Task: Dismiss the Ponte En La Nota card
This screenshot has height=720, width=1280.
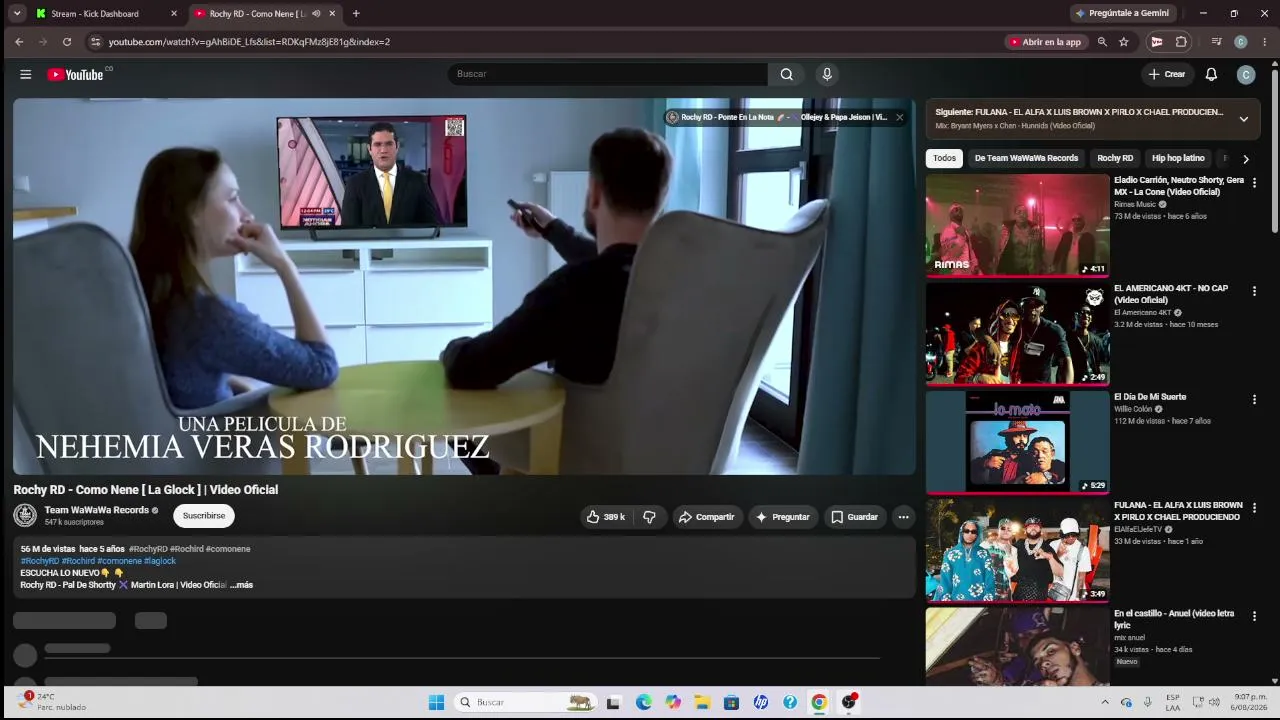Action: pyautogui.click(x=899, y=117)
